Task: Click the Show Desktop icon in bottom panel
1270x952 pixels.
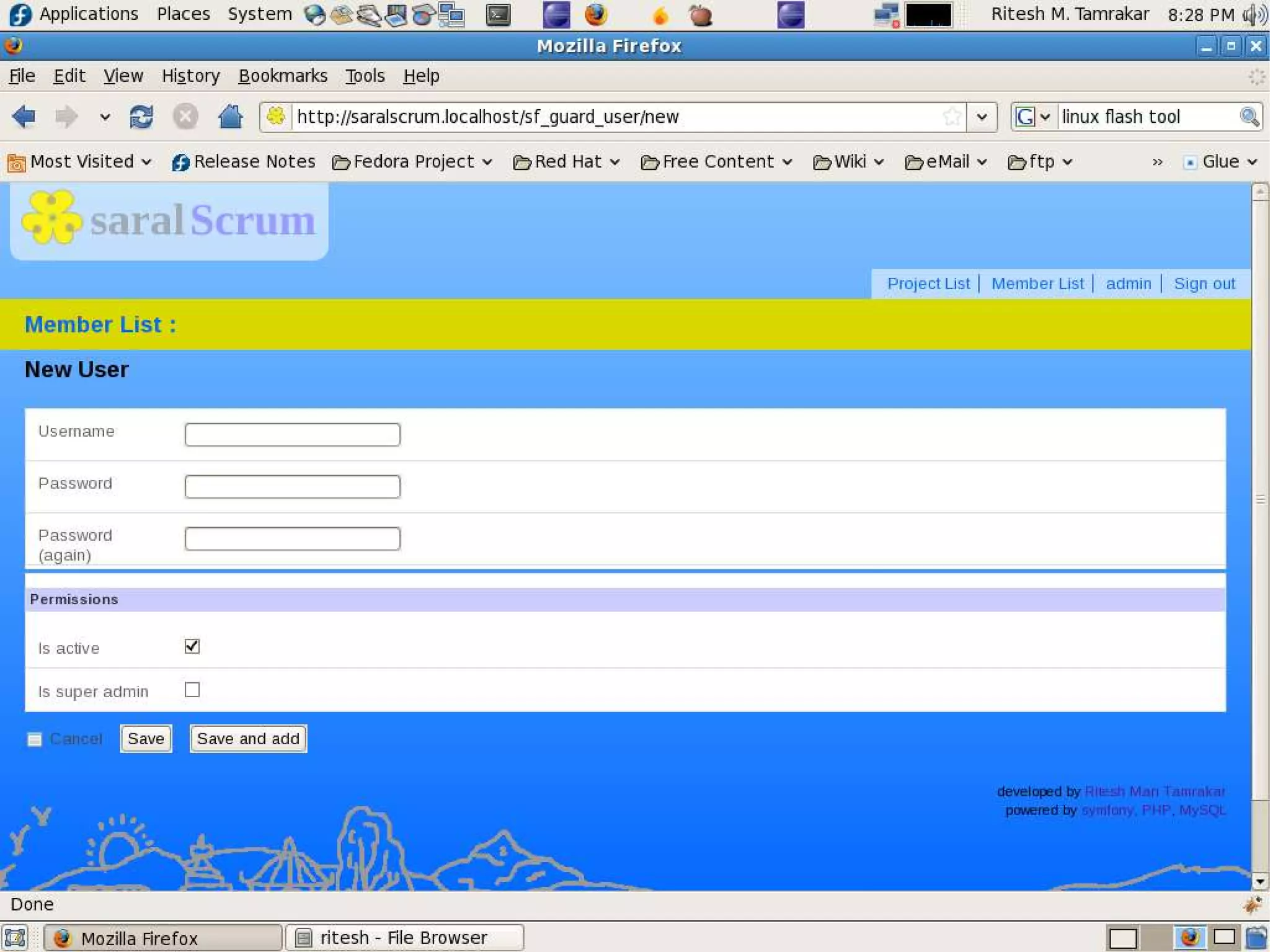Action: (x=15, y=937)
